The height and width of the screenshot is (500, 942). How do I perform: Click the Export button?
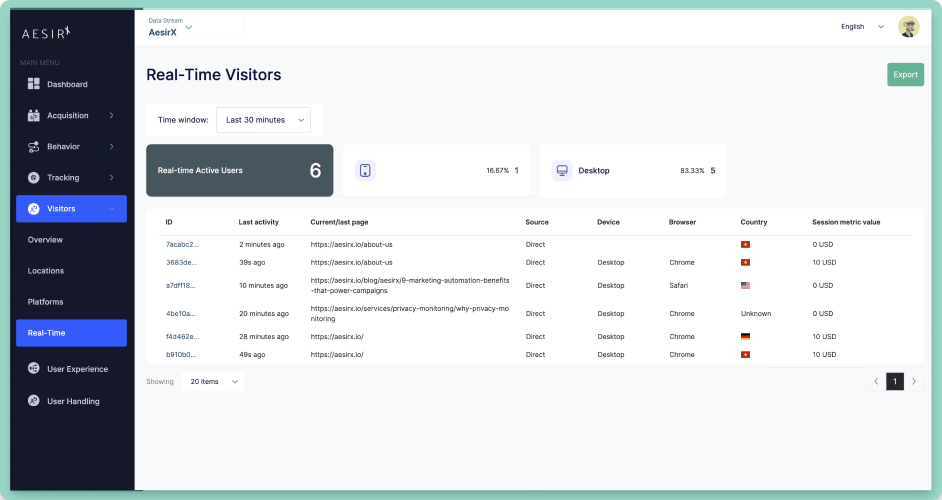click(x=905, y=75)
